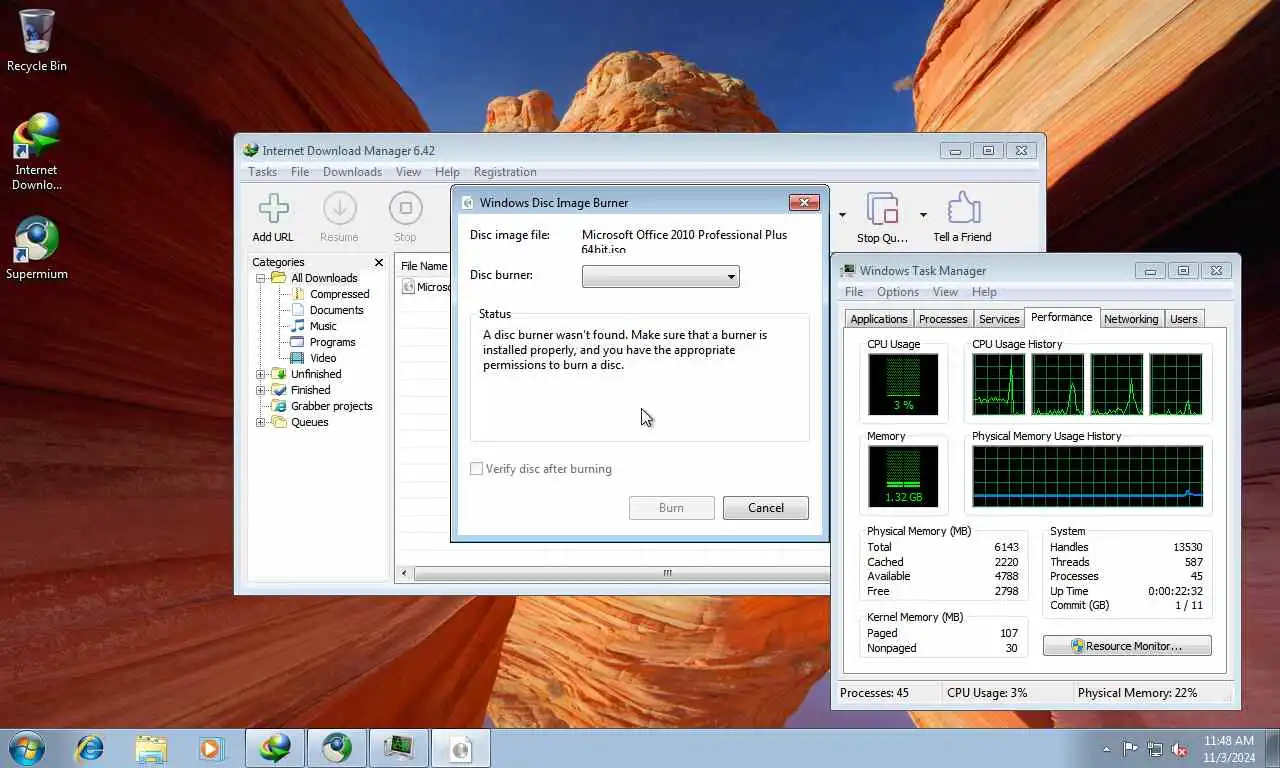
Task: Click the network tray icon
Action: pyautogui.click(x=1155, y=748)
